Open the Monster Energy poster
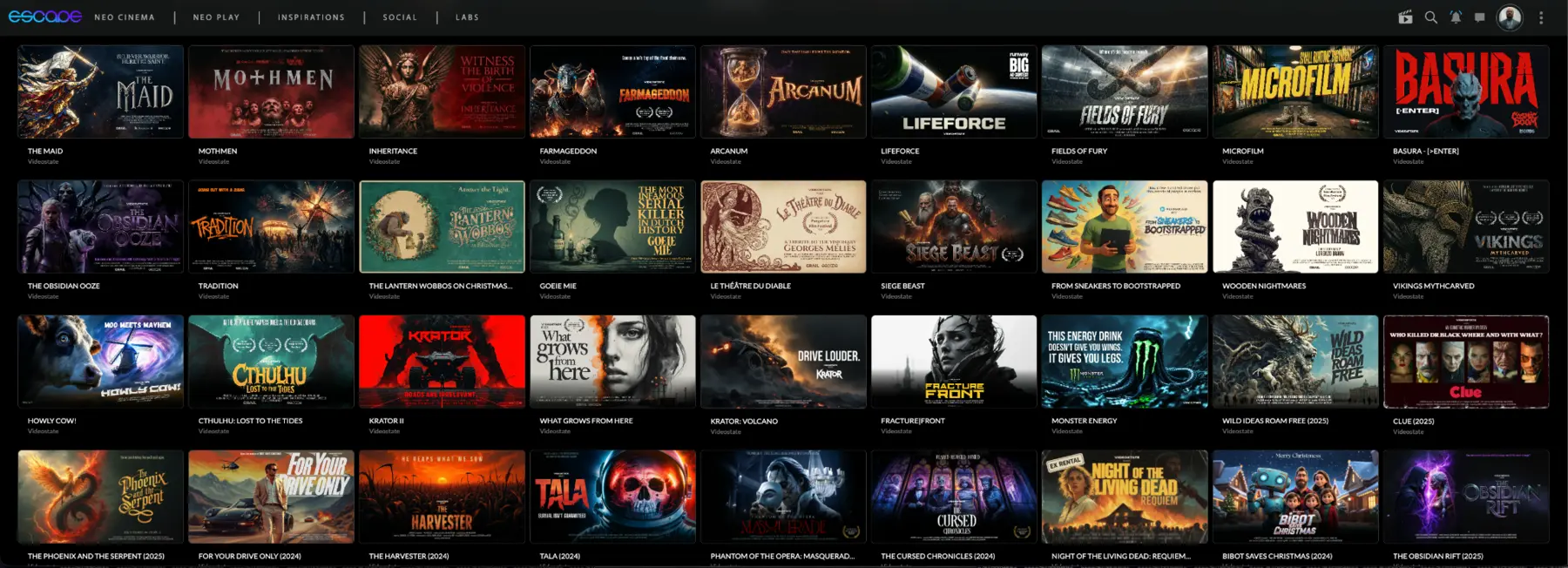This screenshot has height=568, width=1568. click(x=1125, y=362)
